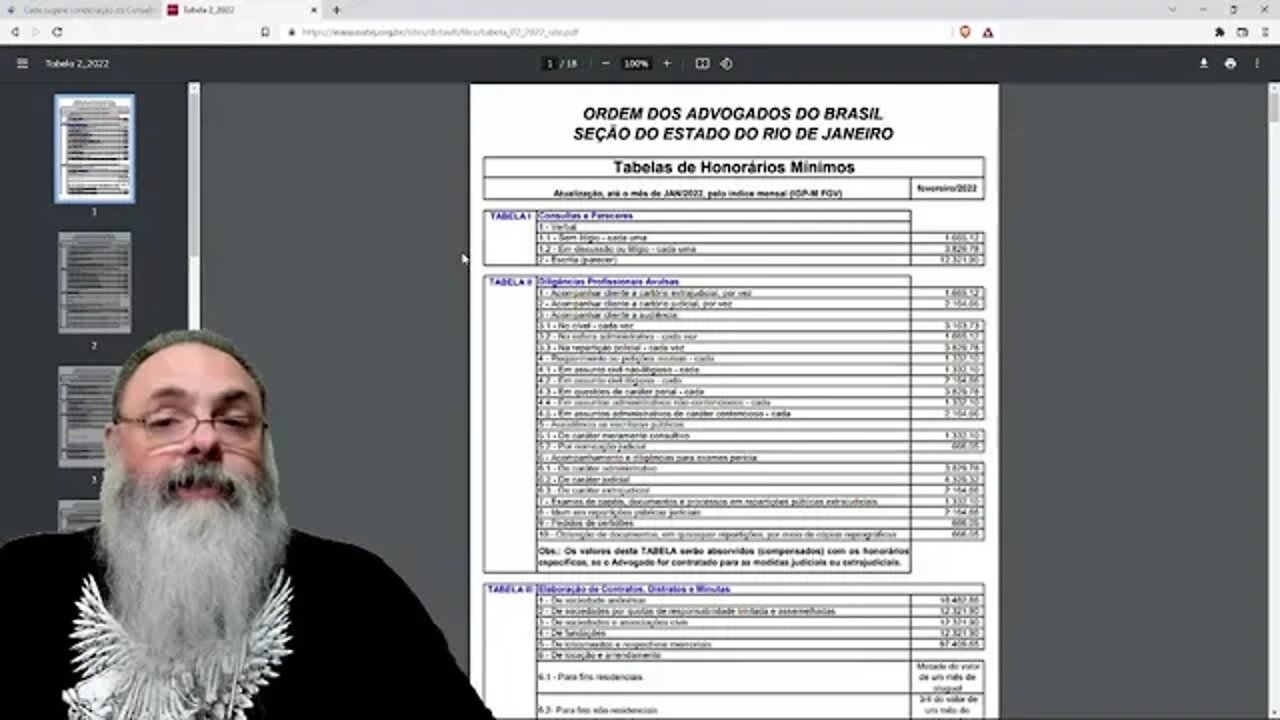Open the browser main menu

[1264, 32]
